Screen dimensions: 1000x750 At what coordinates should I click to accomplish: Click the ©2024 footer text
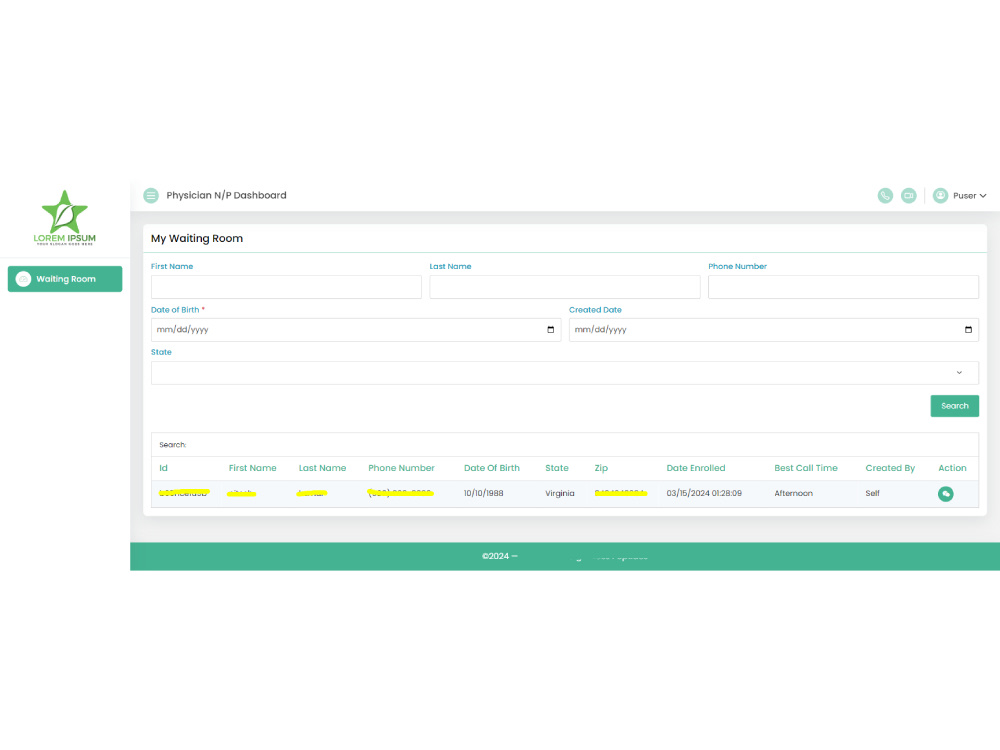click(x=499, y=556)
